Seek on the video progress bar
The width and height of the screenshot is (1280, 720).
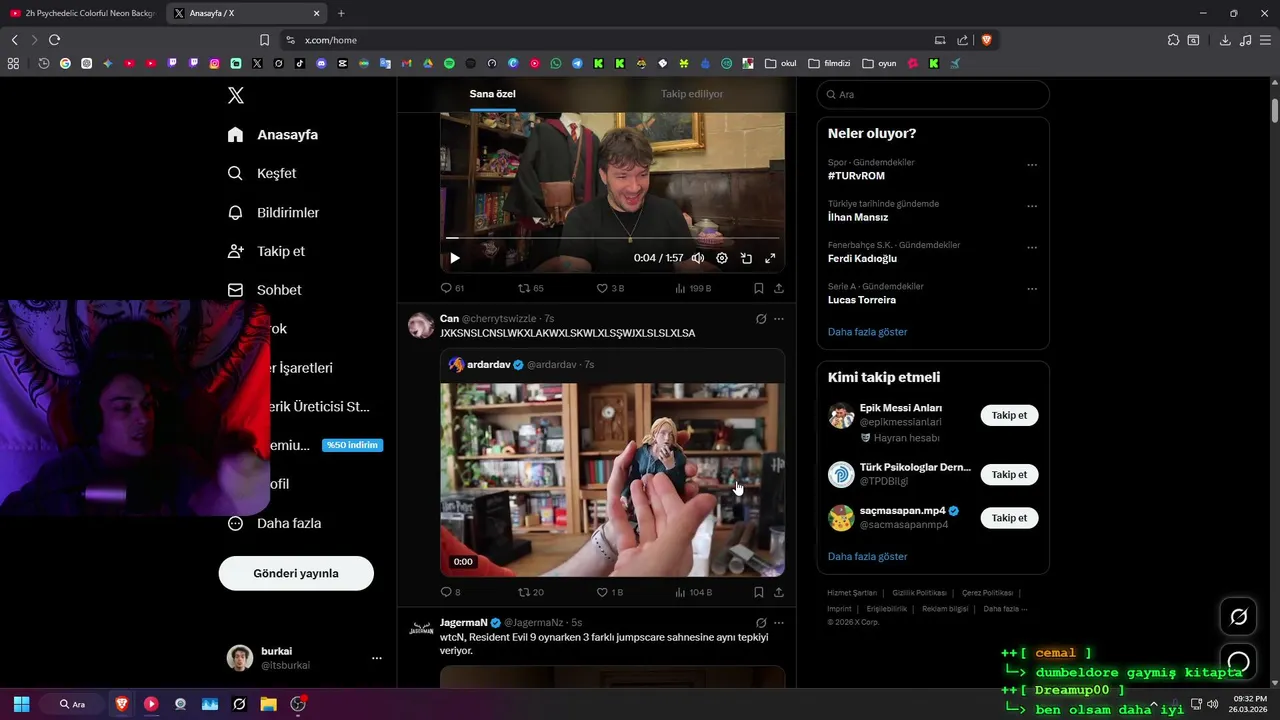click(x=612, y=238)
